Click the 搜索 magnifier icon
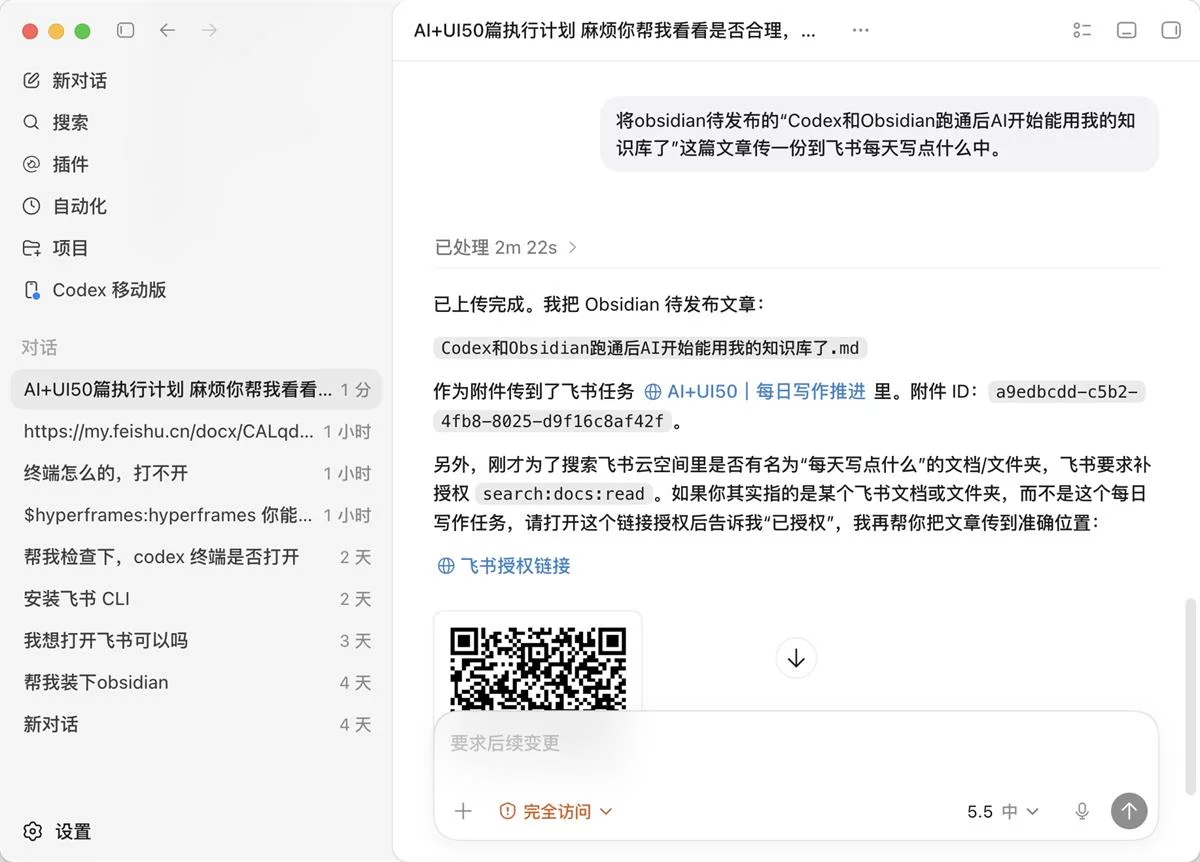Viewport: 1200px width, 862px height. (32, 123)
